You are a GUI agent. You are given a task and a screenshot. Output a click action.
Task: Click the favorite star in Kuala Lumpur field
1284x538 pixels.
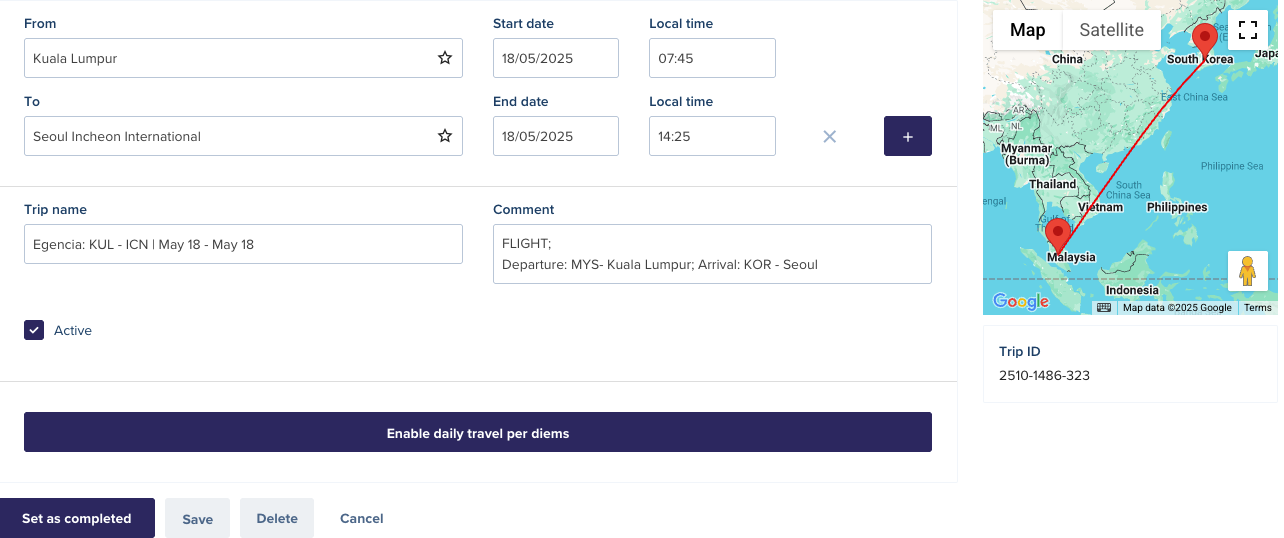(x=445, y=58)
